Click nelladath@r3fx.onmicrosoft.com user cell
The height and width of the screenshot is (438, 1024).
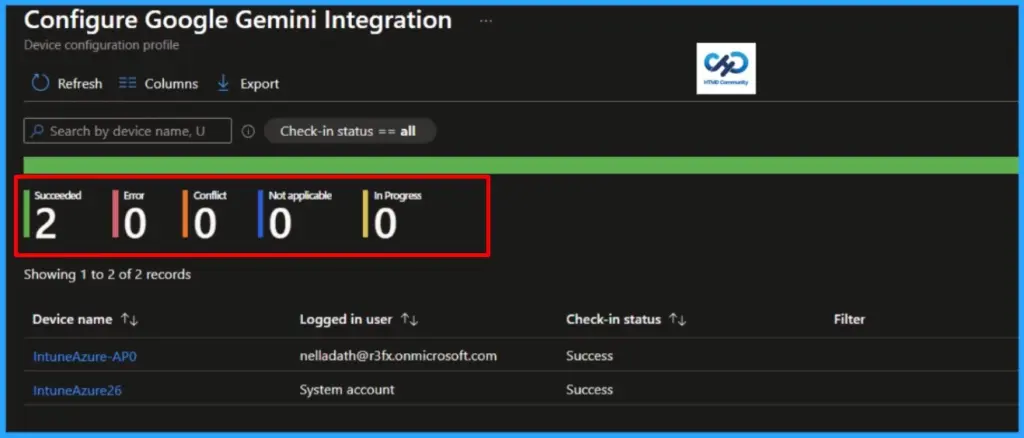[398, 356]
